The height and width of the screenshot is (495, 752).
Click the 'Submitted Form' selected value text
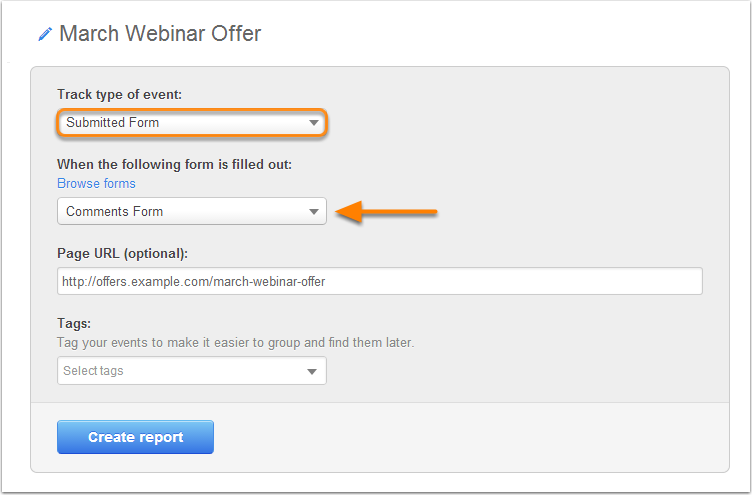coord(113,123)
